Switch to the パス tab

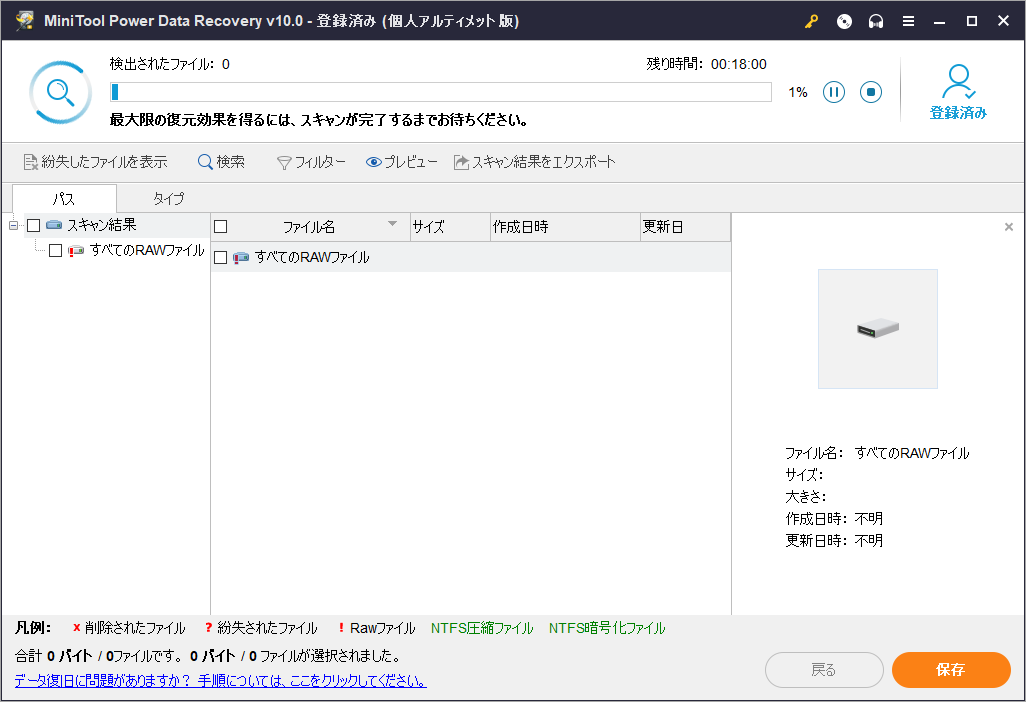64,198
